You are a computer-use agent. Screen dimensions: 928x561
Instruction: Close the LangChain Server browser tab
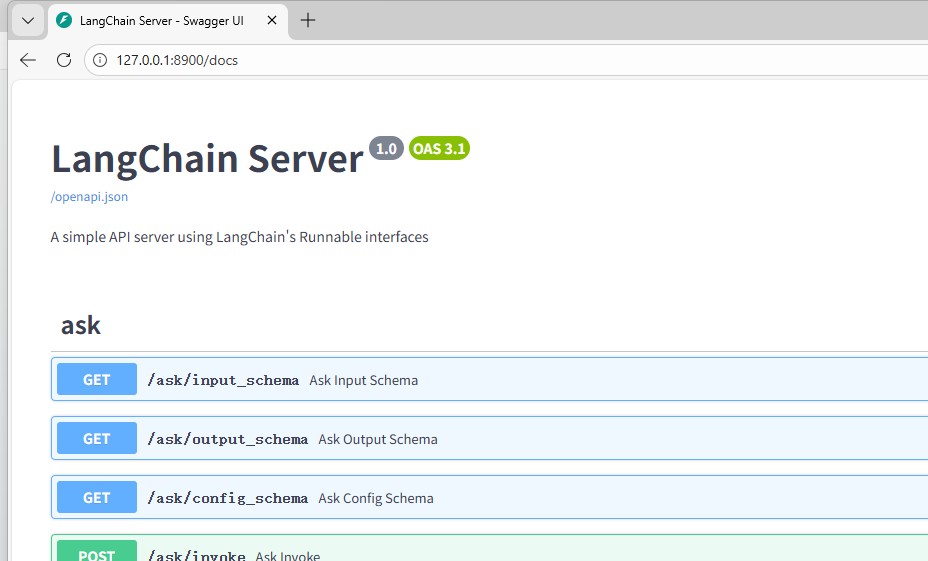271,20
